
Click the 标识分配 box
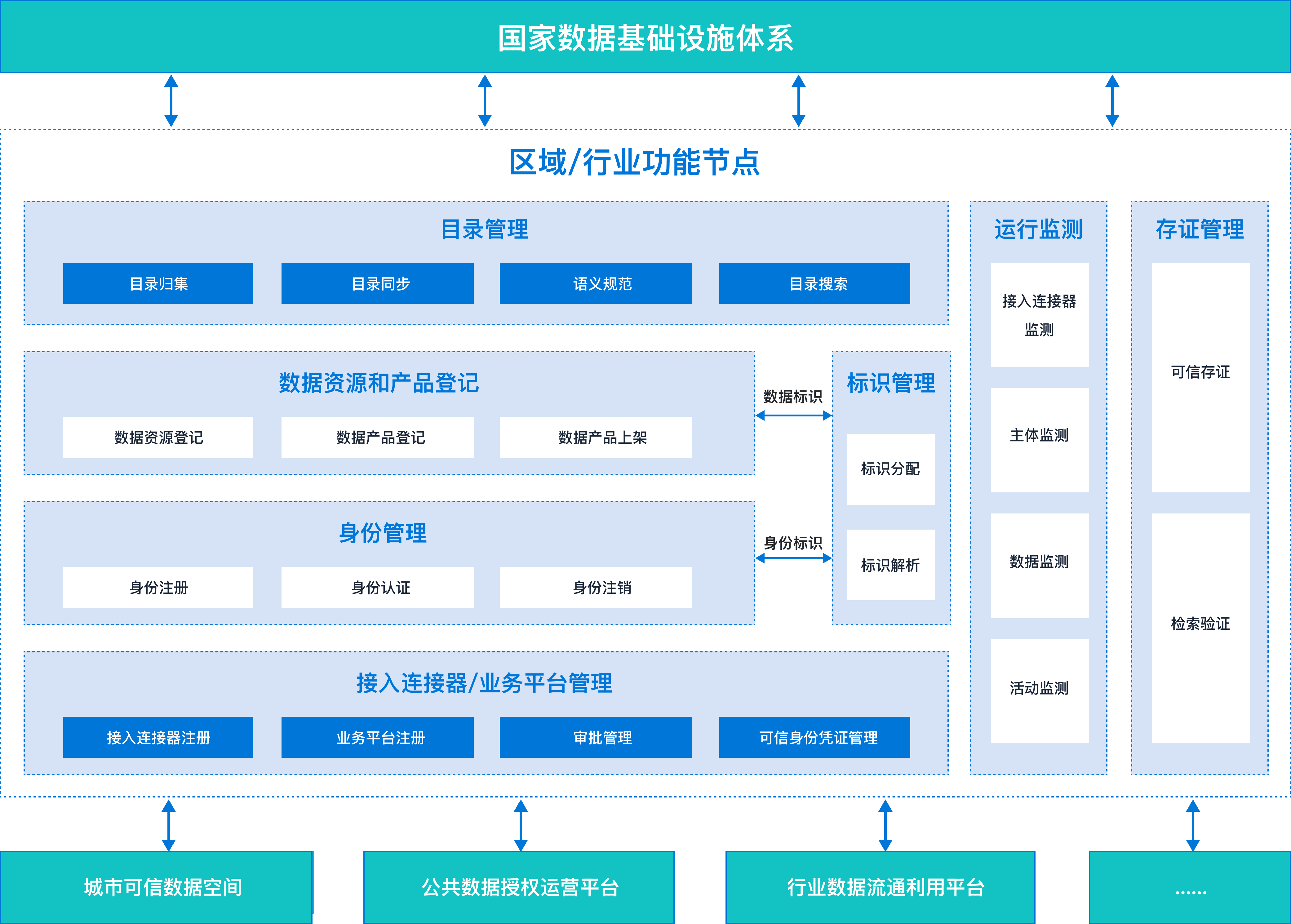click(x=890, y=469)
